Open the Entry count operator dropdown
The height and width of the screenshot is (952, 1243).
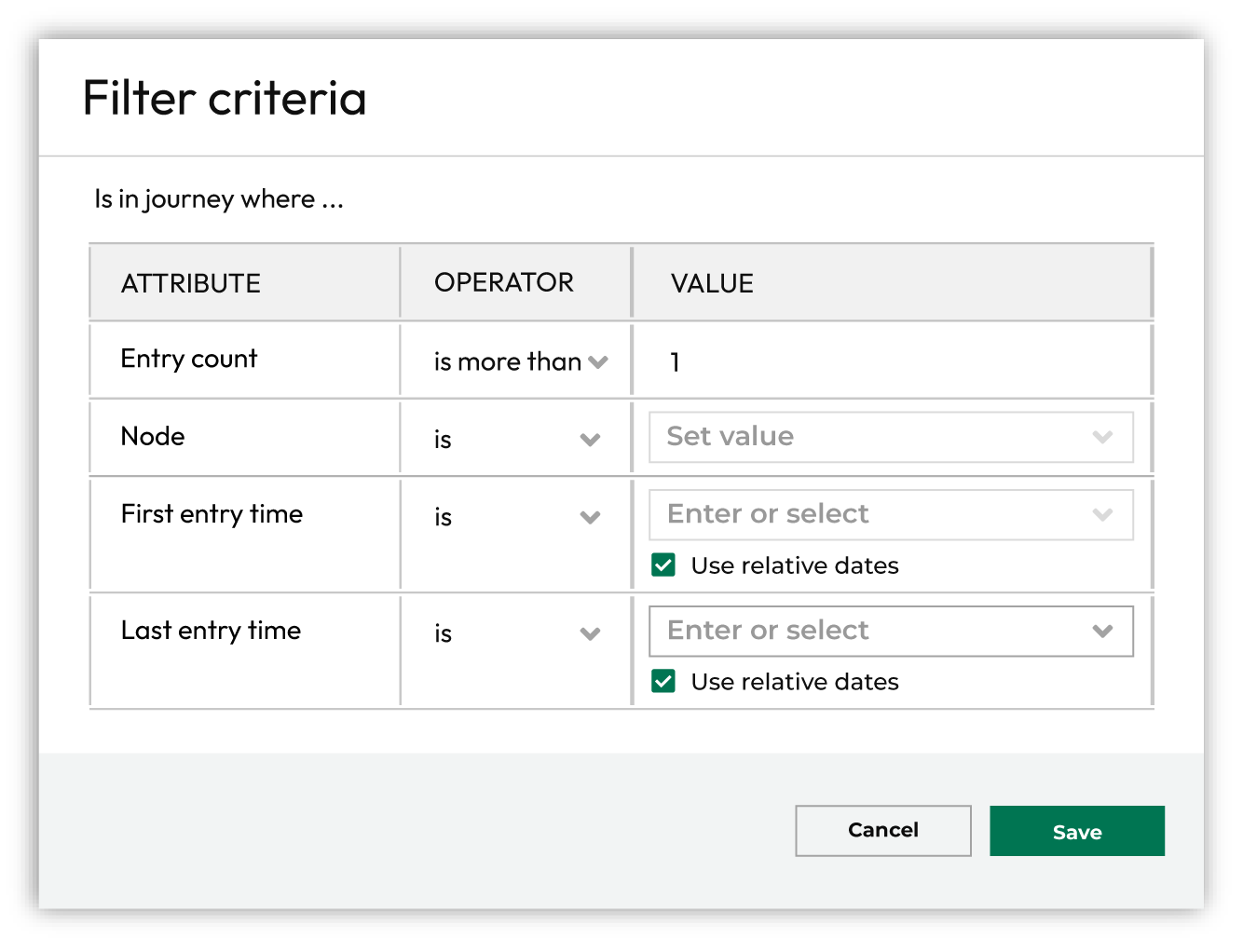(520, 361)
